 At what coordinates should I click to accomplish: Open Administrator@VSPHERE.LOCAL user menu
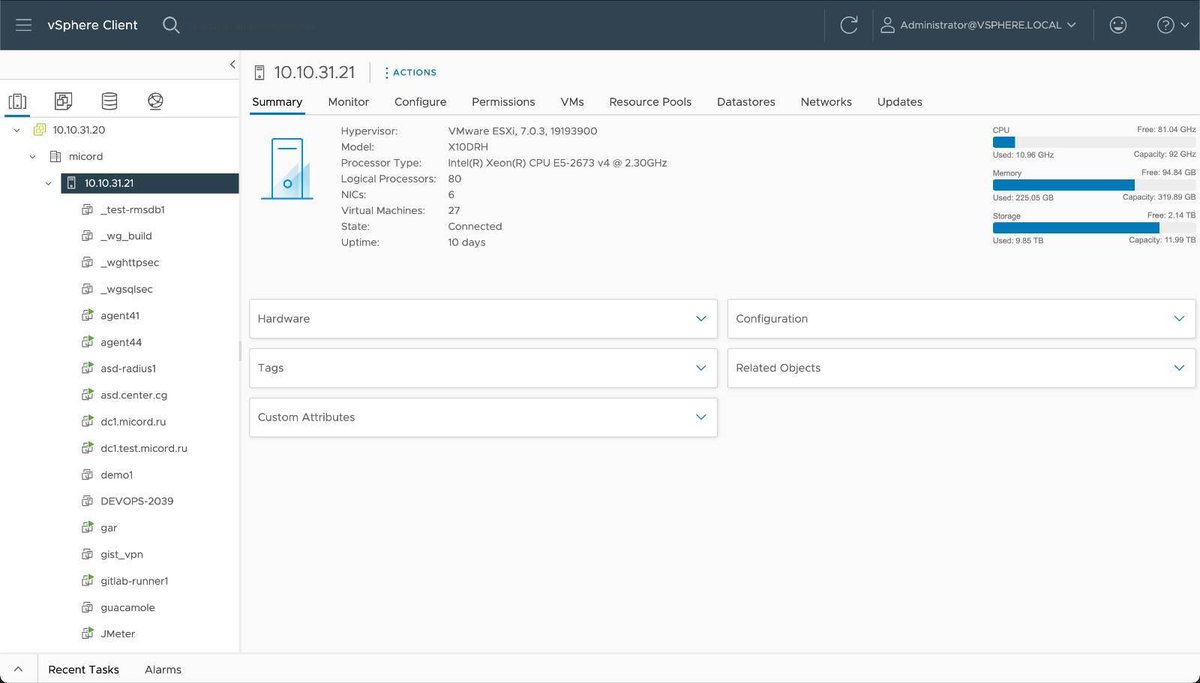(978, 25)
